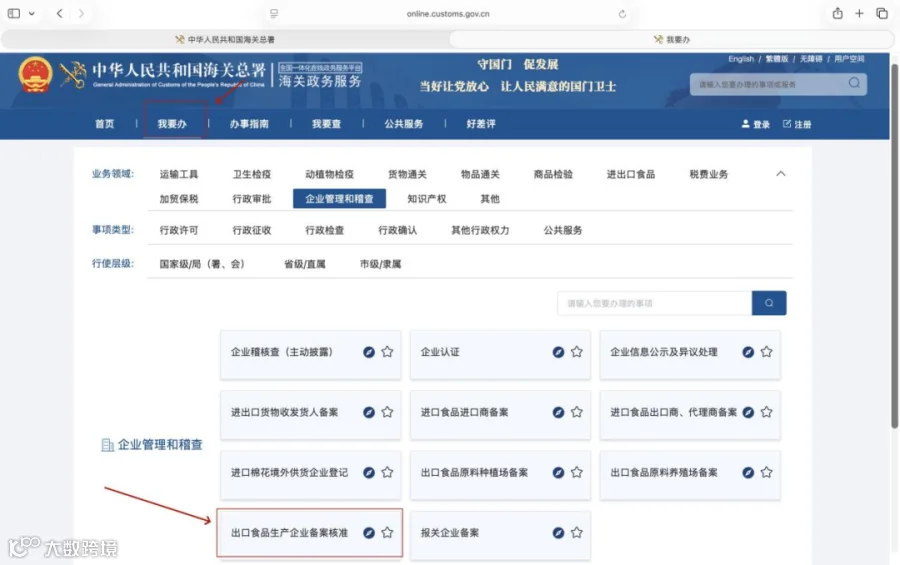Open 我要办 navigation item
This screenshot has width=900, height=565.
pyautogui.click(x=172, y=124)
